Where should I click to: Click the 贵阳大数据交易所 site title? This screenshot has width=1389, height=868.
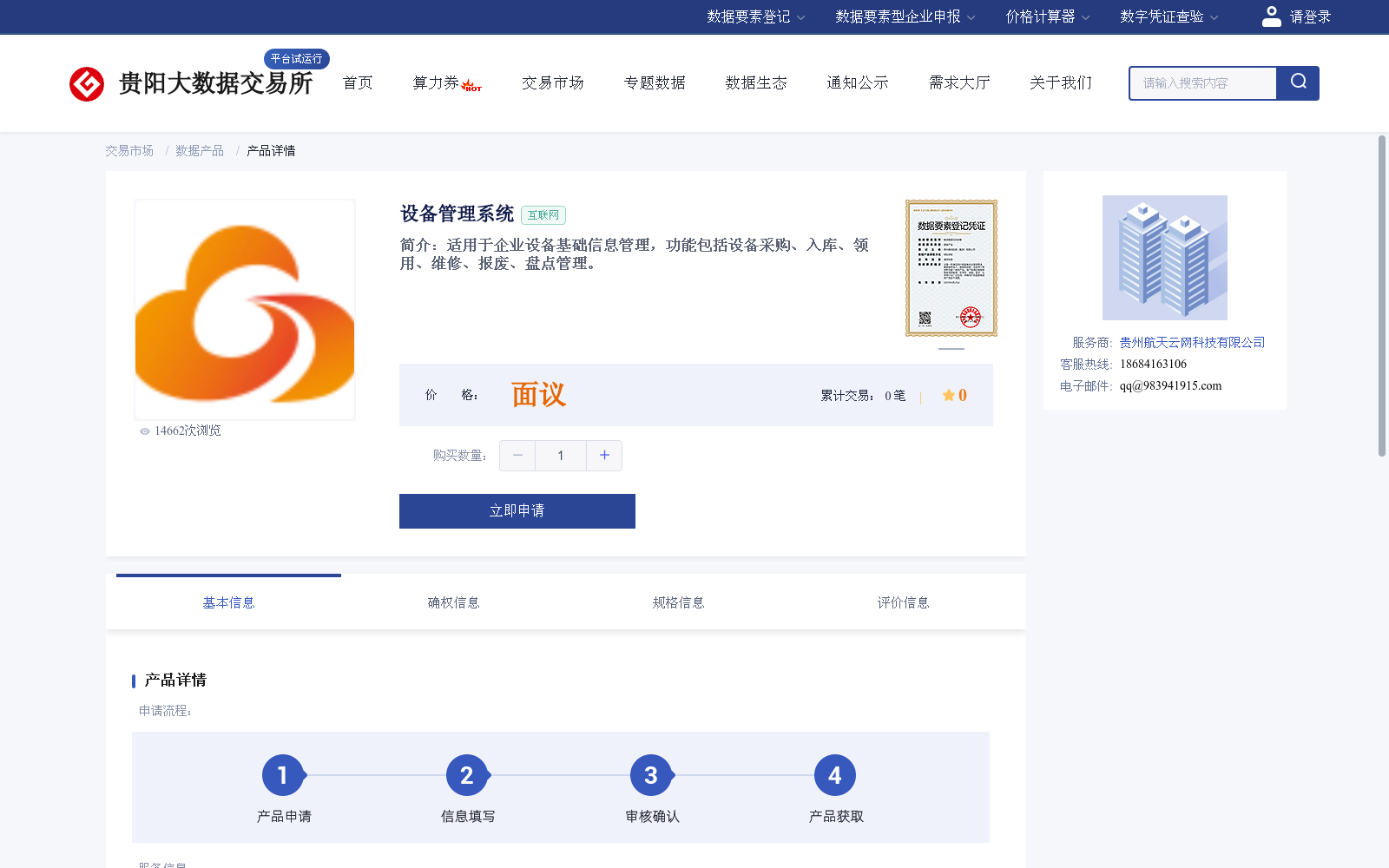click(215, 83)
